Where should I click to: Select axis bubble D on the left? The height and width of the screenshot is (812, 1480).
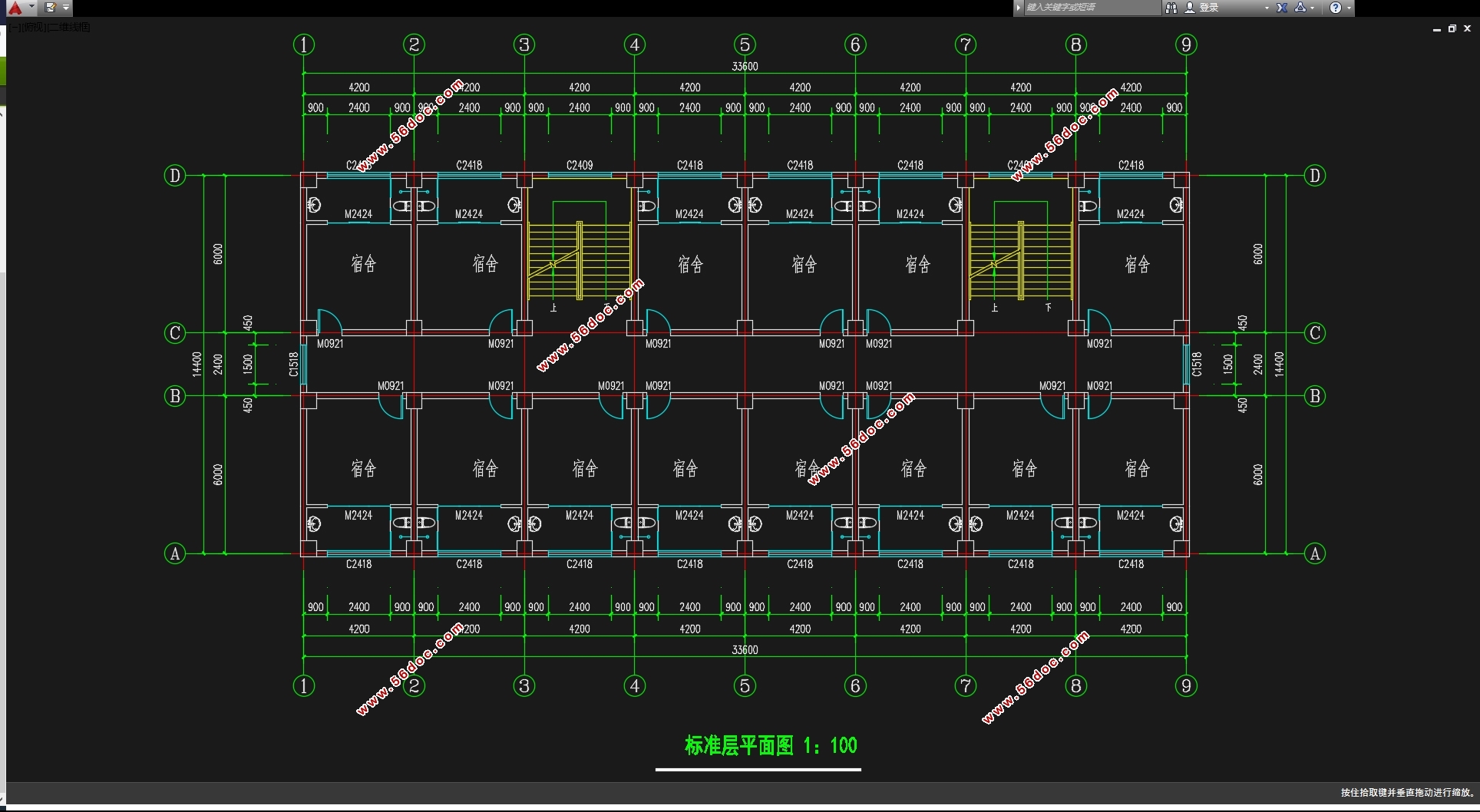tap(175, 176)
